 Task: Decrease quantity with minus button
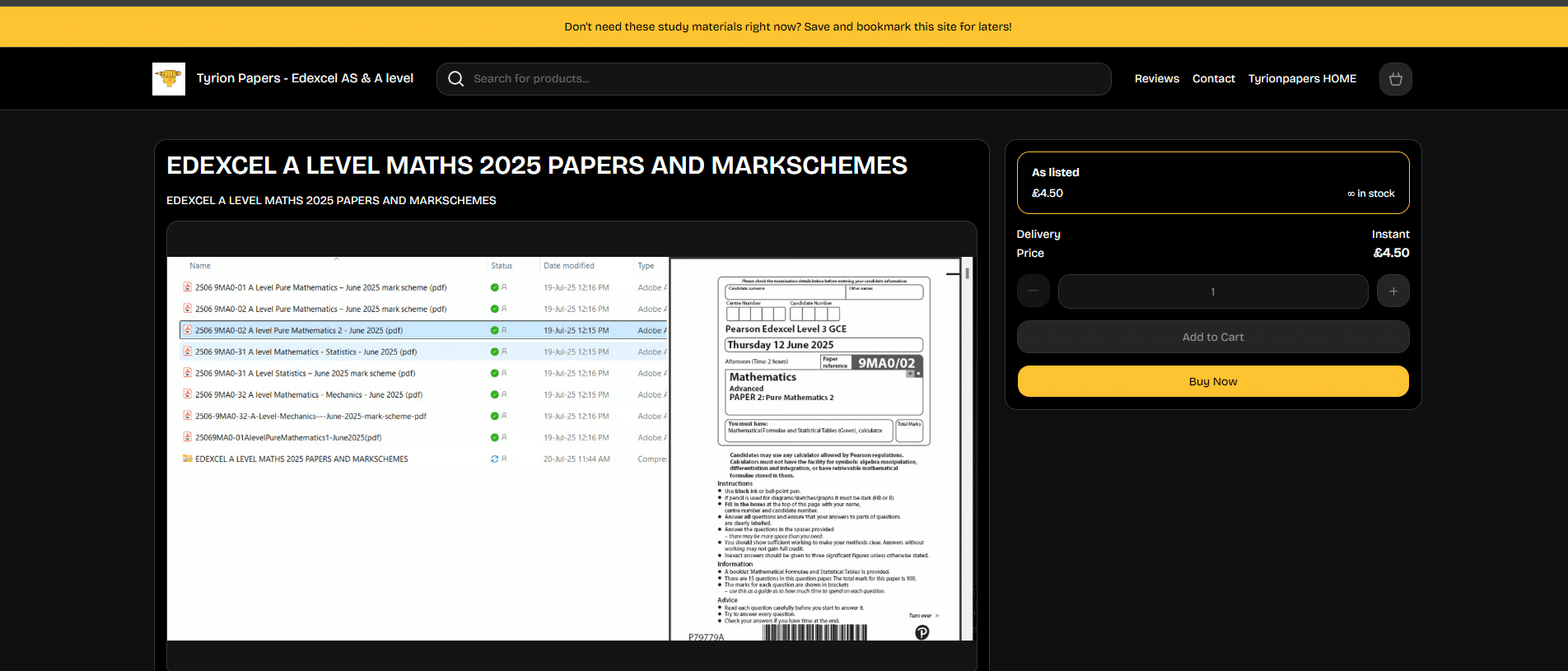pos(1033,291)
